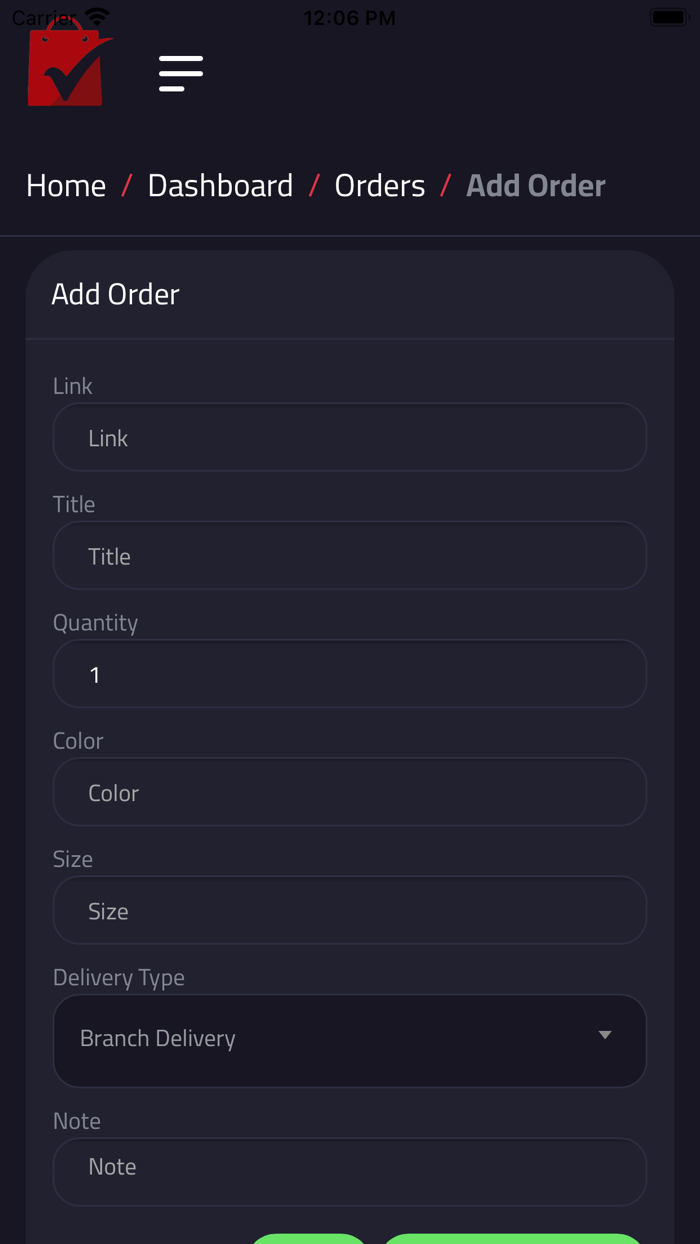Focus the Size input field
700x1244 pixels.
click(x=350, y=910)
